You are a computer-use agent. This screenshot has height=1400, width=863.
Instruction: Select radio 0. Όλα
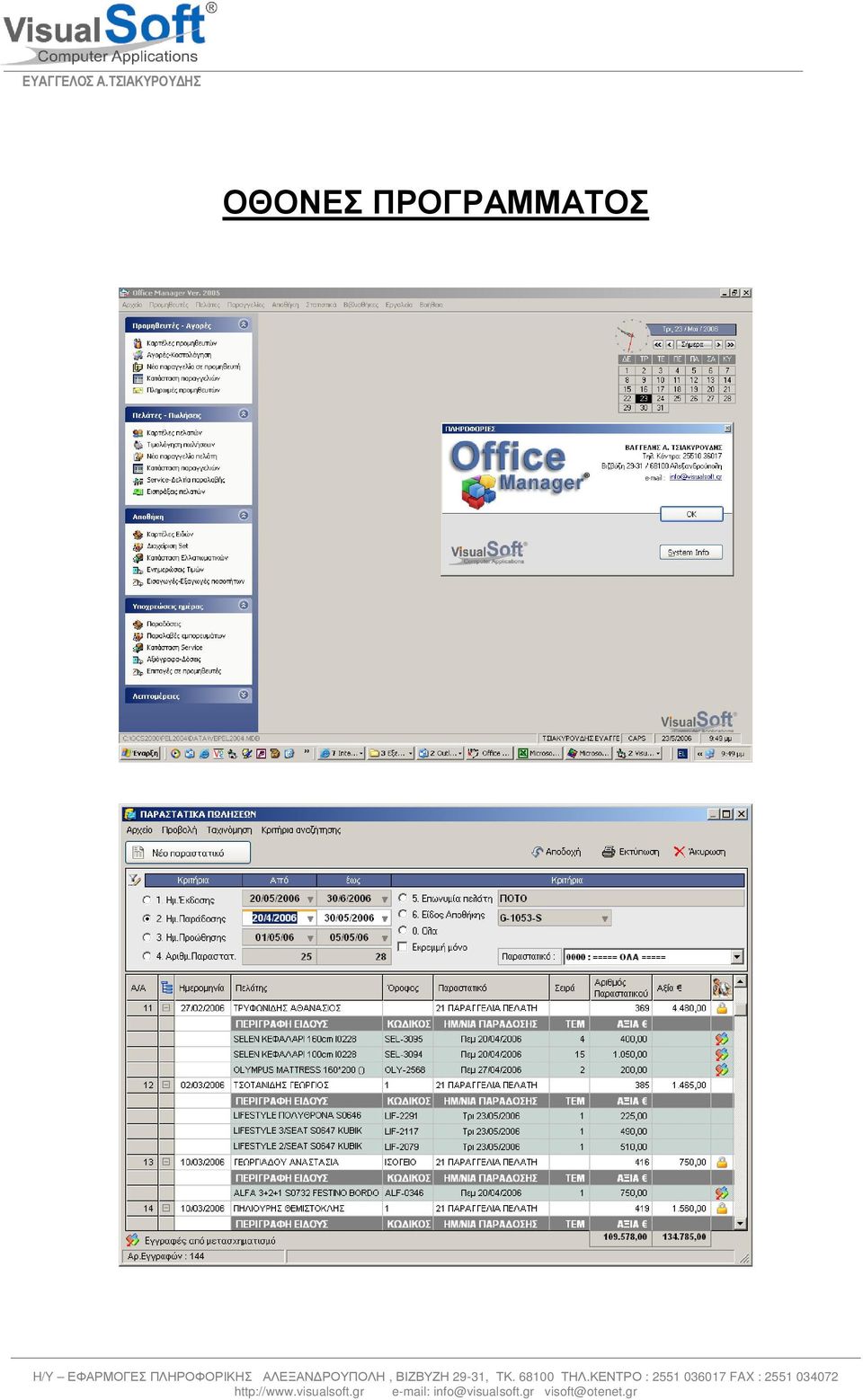(x=403, y=931)
